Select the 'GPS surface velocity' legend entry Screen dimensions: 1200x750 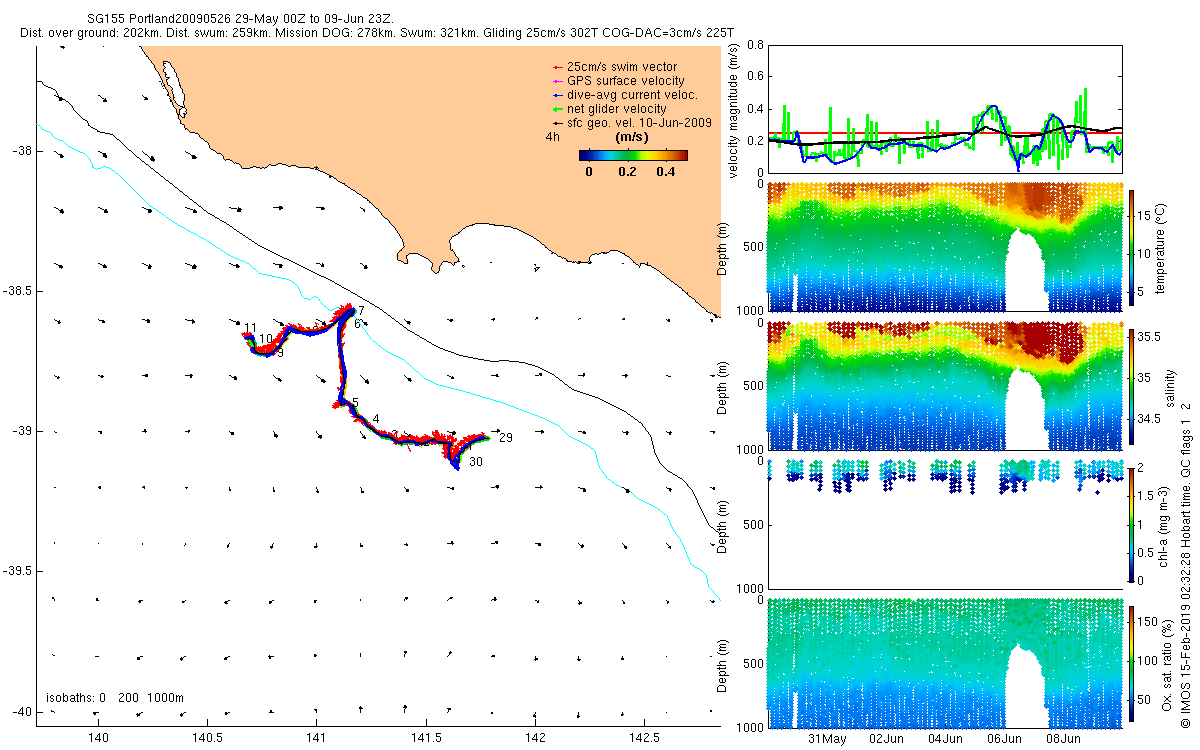coord(618,80)
